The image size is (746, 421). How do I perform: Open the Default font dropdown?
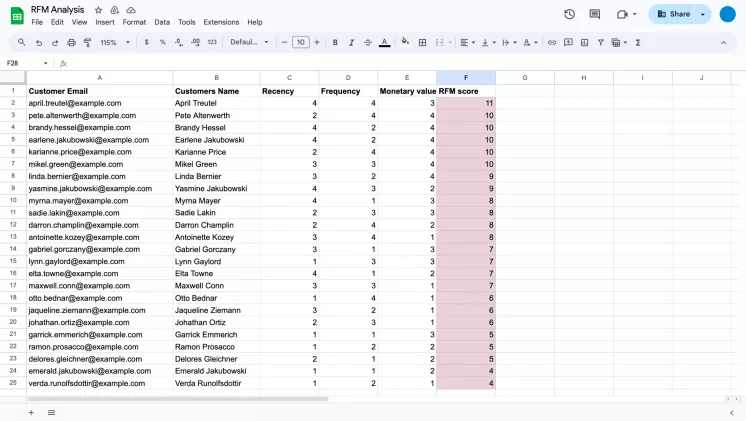point(249,43)
